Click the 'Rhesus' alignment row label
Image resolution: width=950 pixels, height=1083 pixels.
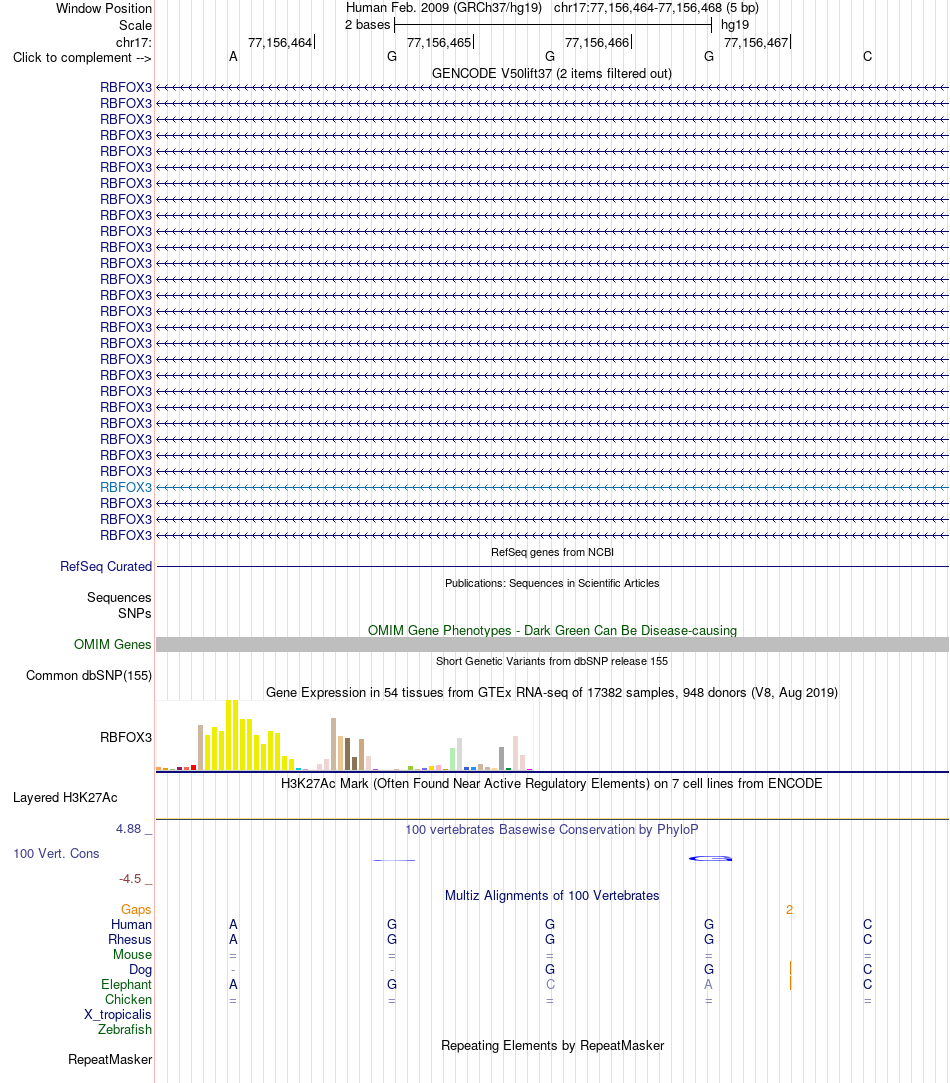(x=130, y=939)
